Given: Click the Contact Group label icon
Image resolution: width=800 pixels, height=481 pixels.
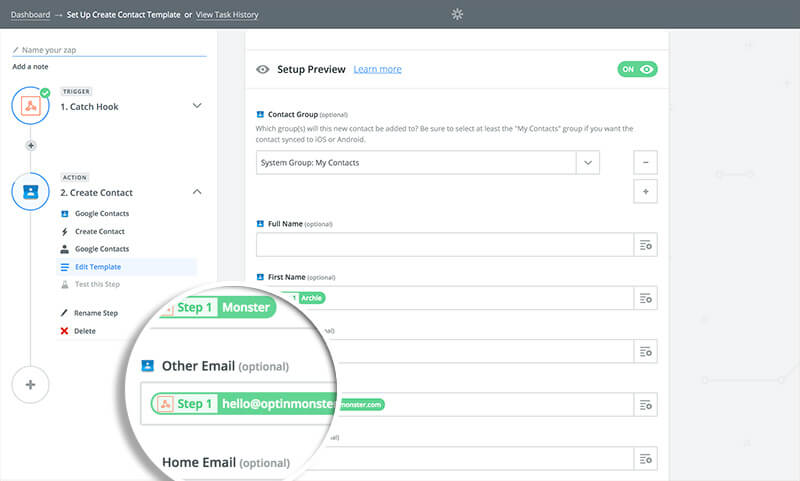Looking at the screenshot, I should pos(260,115).
